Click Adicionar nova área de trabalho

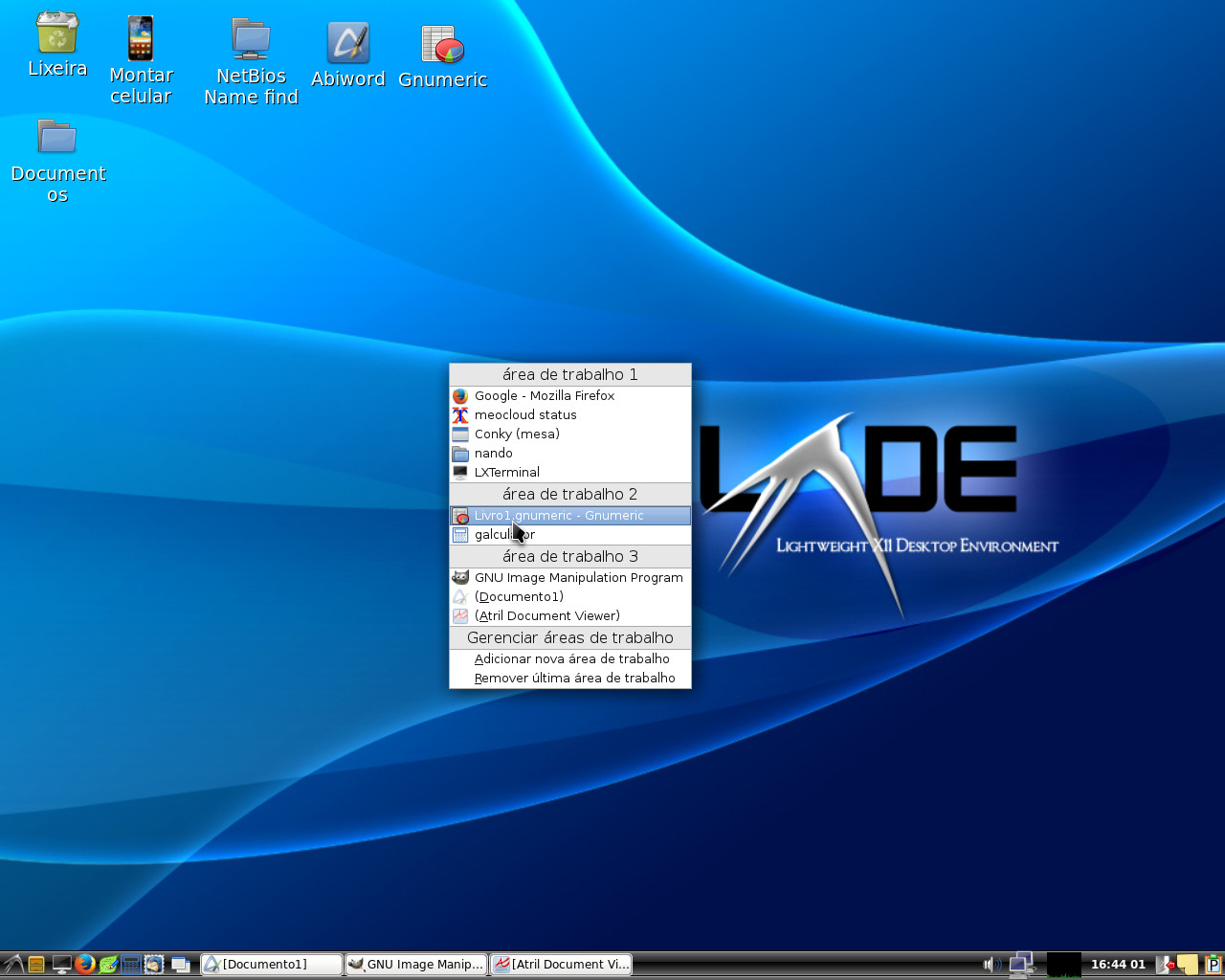[x=568, y=658]
